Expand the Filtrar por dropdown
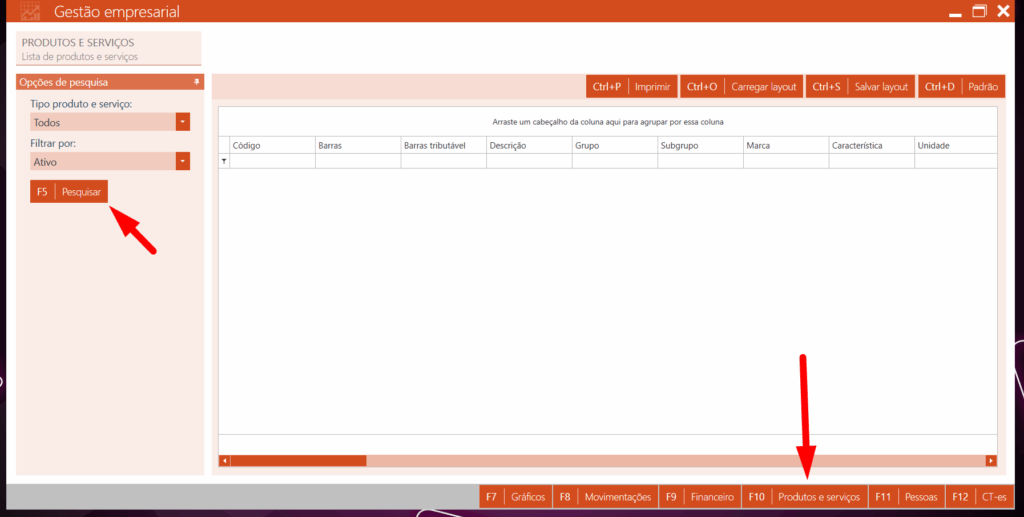1024x517 pixels. (182, 161)
